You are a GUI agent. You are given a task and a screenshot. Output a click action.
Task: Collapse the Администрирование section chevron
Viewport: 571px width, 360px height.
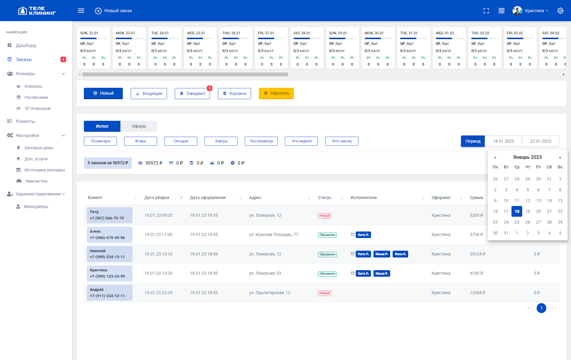[x=63, y=194]
